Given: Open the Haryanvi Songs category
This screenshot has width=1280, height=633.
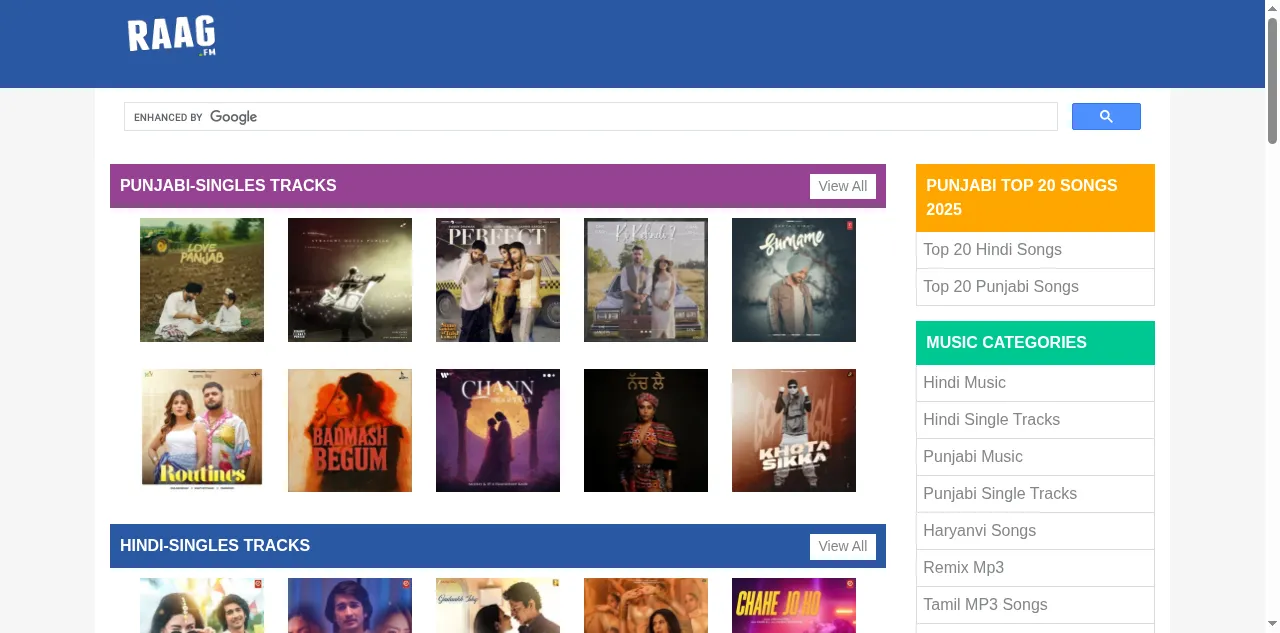Looking at the screenshot, I should [x=979, y=531].
